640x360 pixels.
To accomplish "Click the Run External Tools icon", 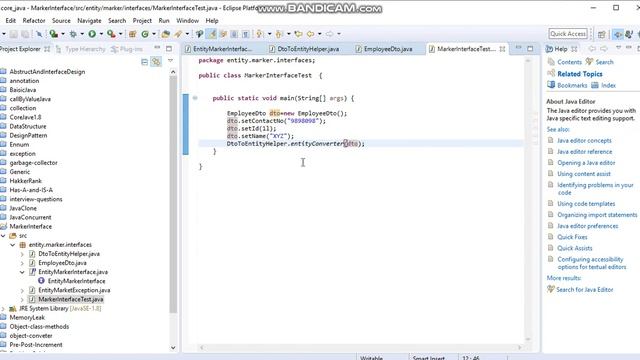I will [x=111, y=34].
